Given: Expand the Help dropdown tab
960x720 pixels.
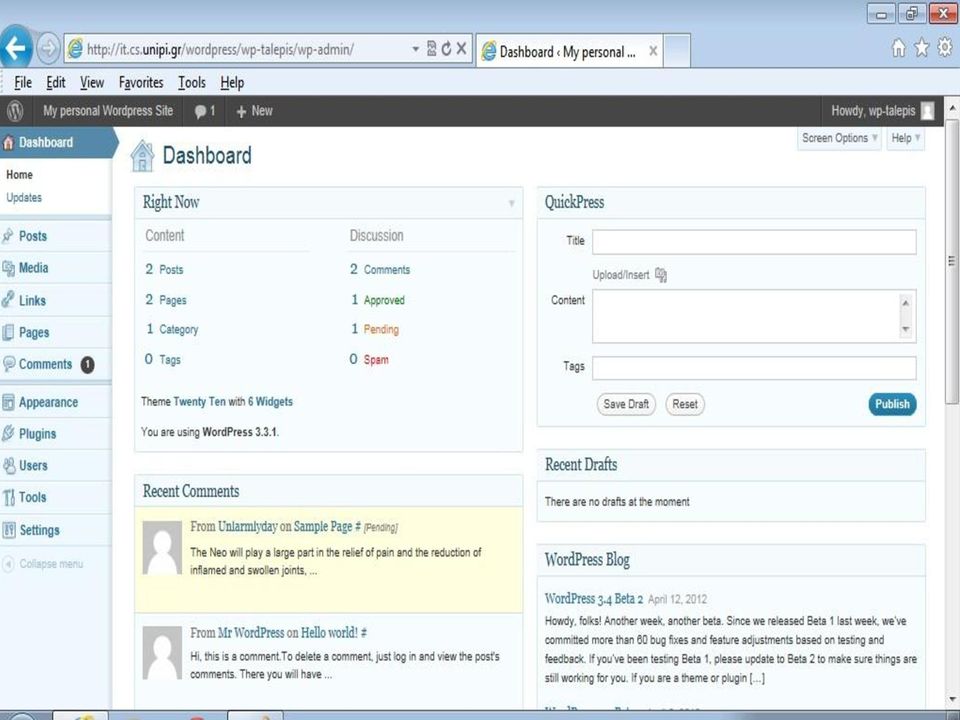Looking at the screenshot, I should click(x=906, y=138).
